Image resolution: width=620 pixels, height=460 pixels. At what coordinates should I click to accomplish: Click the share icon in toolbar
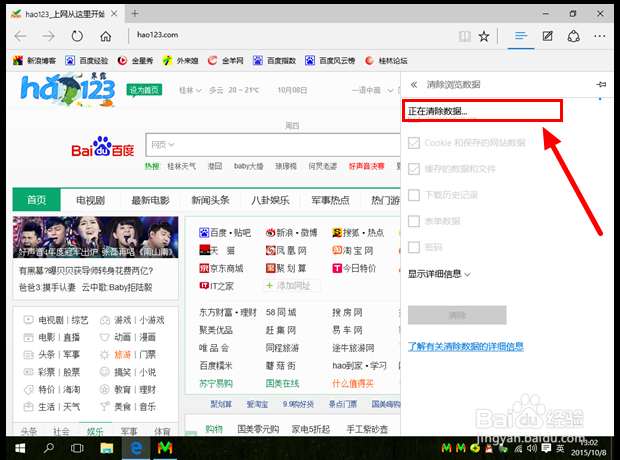pyautogui.click(x=574, y=36)
